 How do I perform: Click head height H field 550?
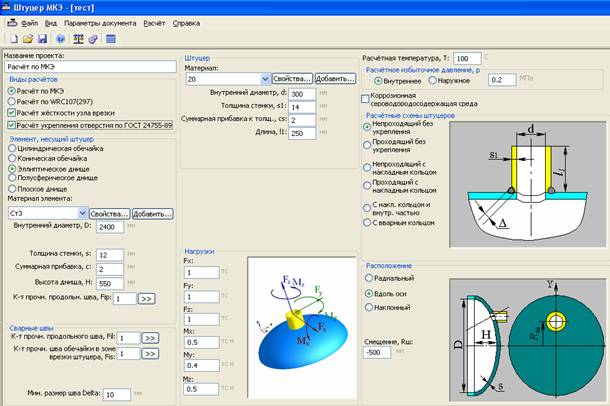(x=110, y=284)
